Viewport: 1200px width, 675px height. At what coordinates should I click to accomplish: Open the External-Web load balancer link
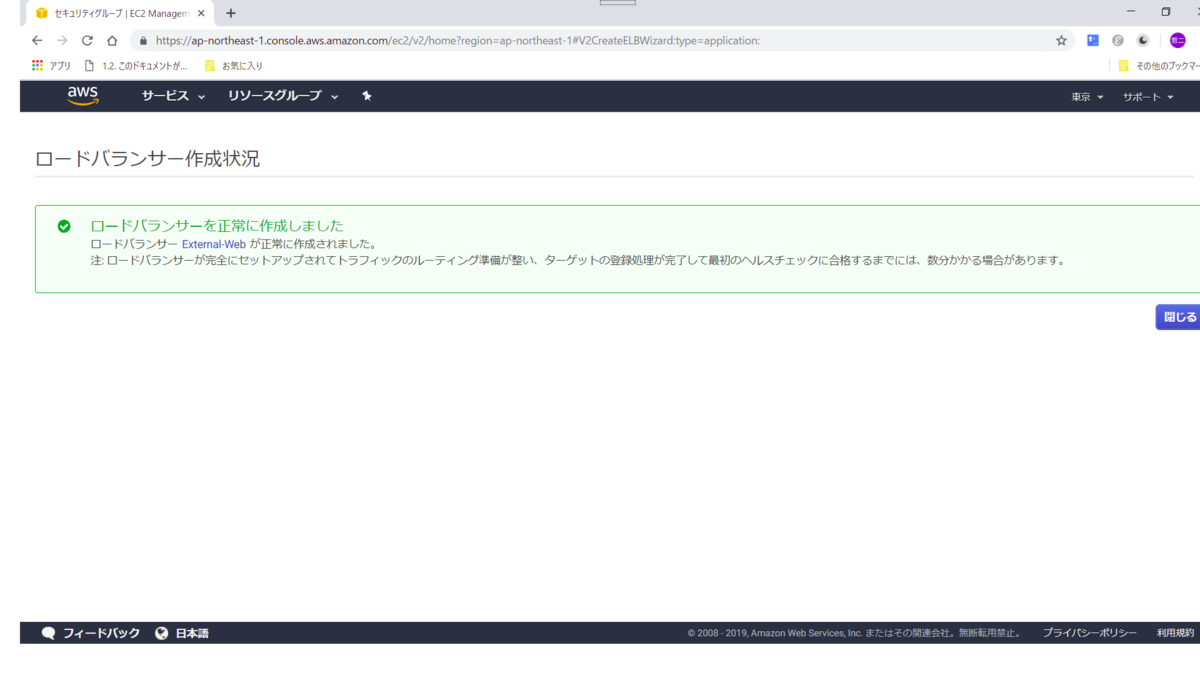[x=214, y=242]
